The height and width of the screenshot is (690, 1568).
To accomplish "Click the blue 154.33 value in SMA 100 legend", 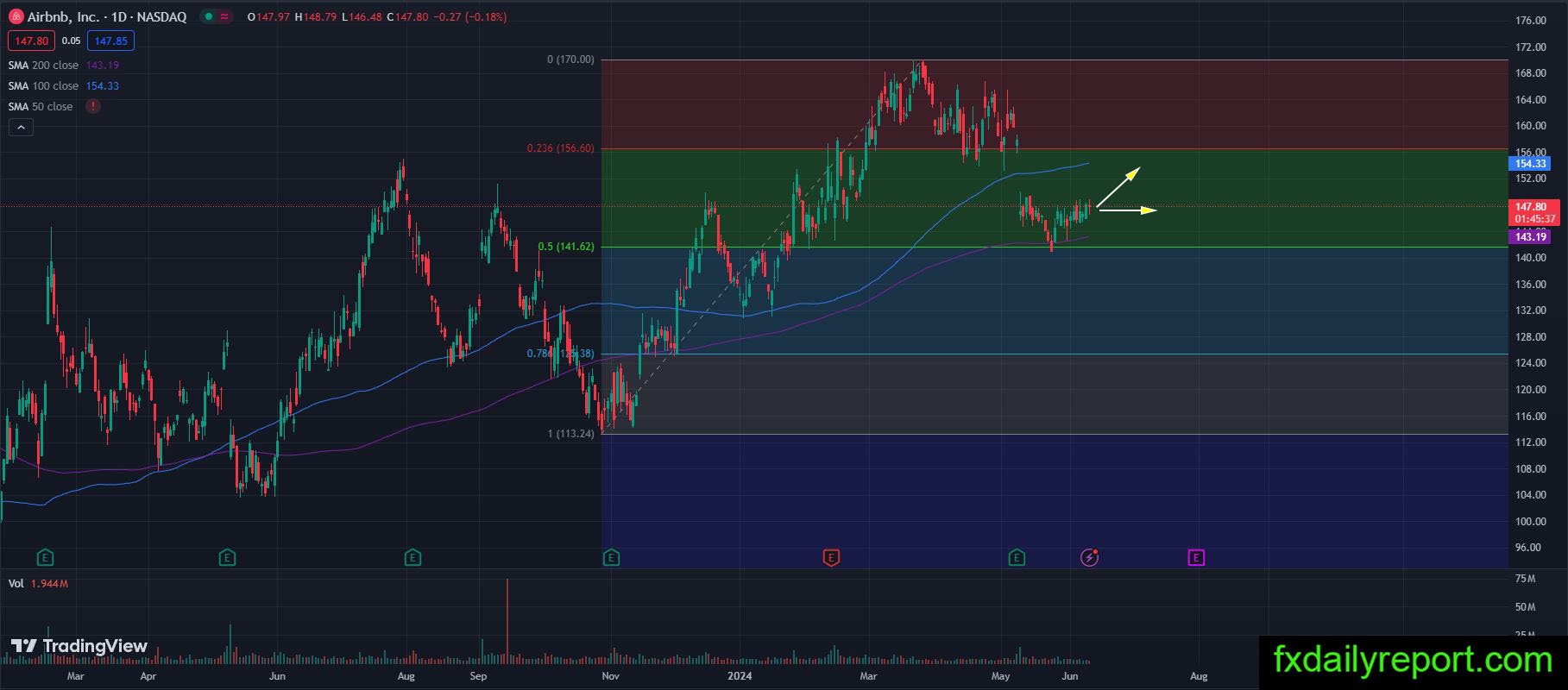I will tap(103, 86).
